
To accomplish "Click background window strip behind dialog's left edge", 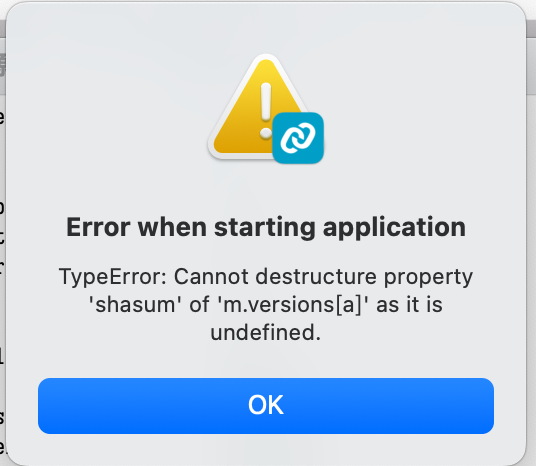I will pos(2,239).
